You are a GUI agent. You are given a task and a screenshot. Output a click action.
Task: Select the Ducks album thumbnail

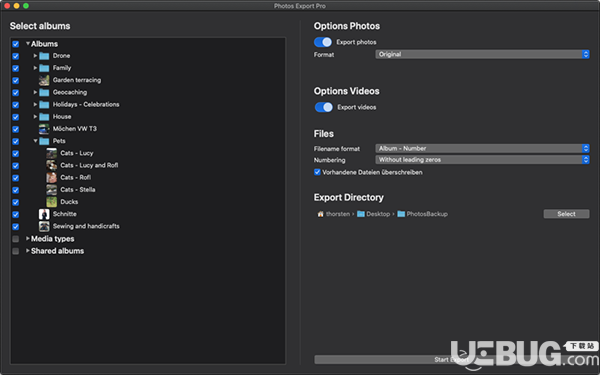tap(52, 202)
